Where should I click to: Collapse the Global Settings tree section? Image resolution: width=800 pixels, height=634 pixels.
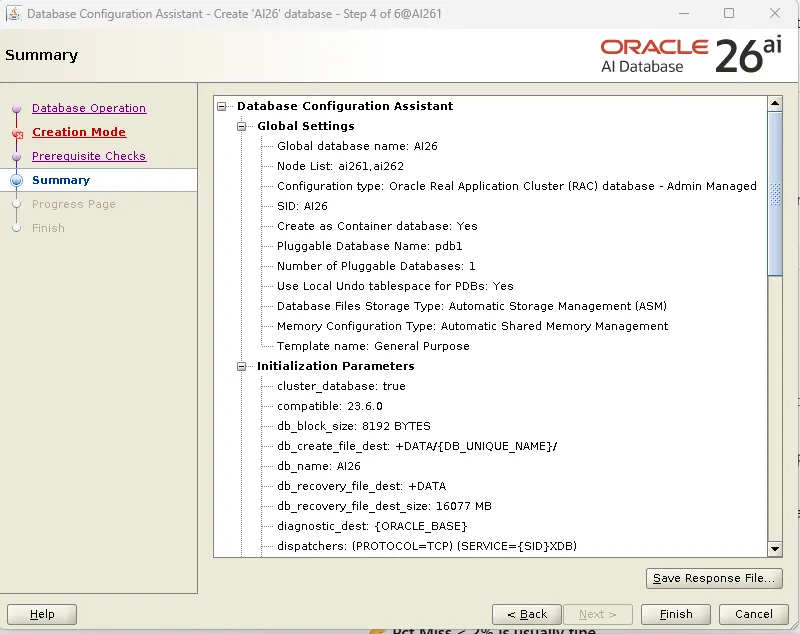pos(242,126)
